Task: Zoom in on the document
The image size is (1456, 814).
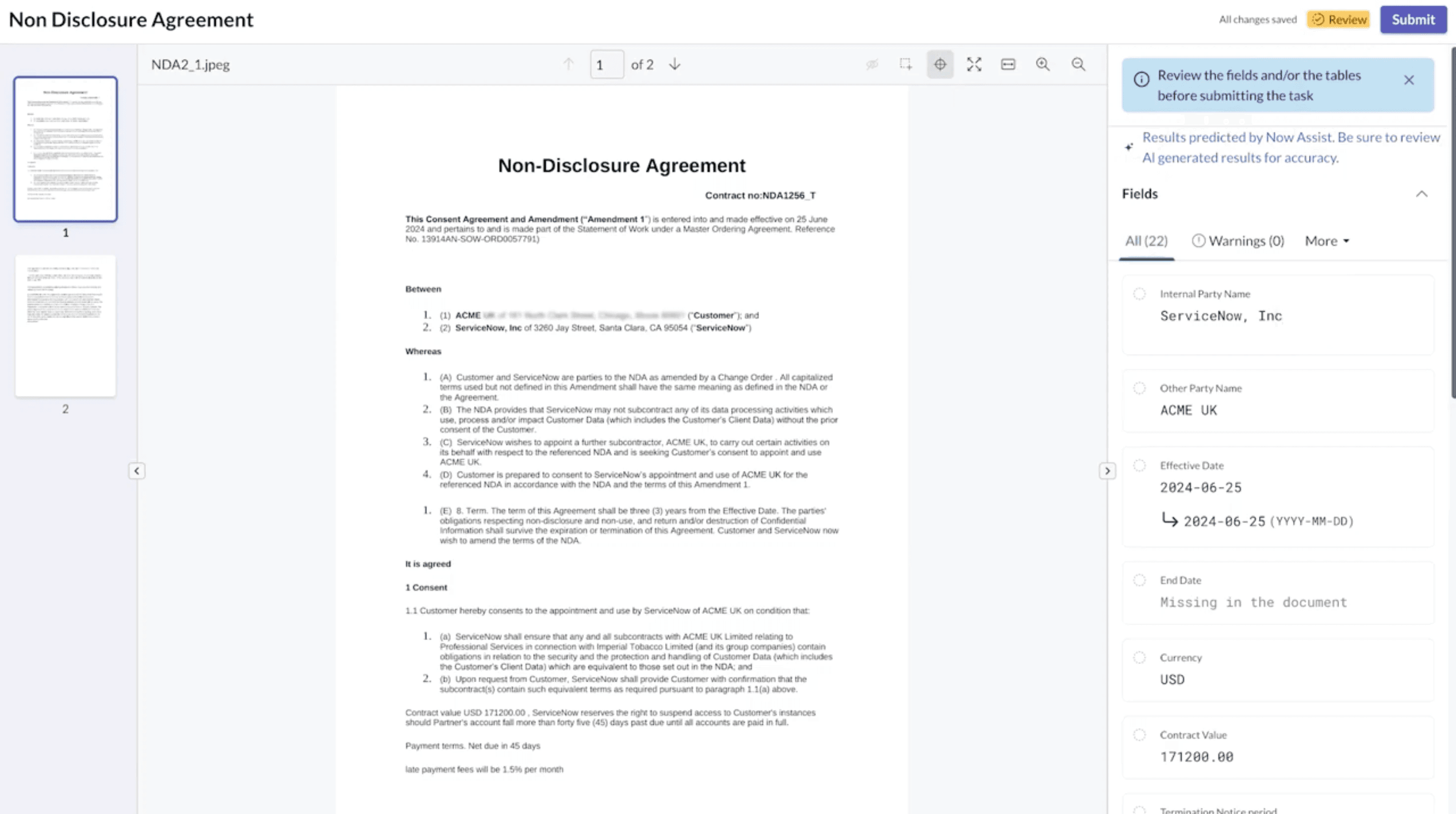Action: (x=1043, y=64)
